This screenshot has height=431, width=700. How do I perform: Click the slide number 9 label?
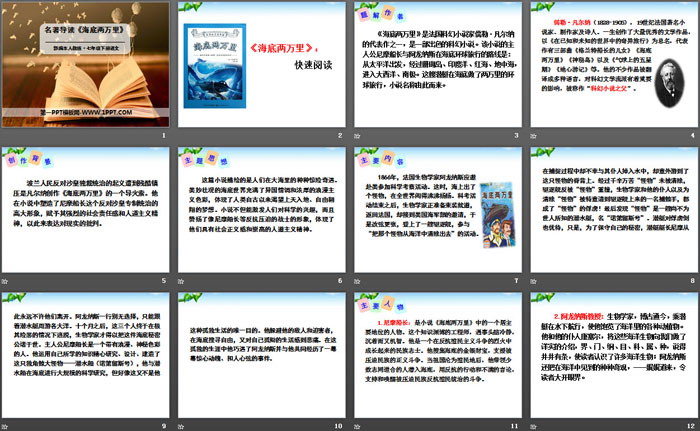pyautogui.click(x=164, y=426)
